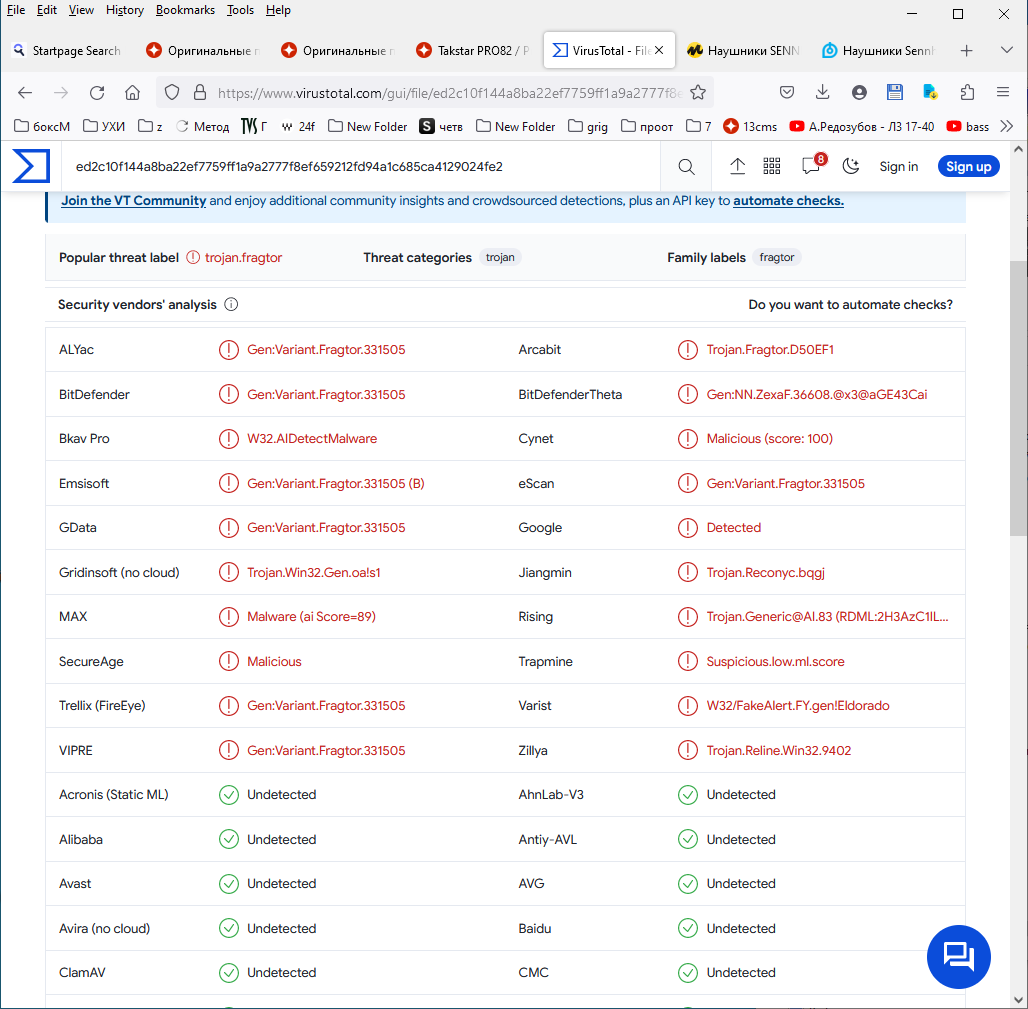Expand the list all tabs chevron
Image resolution: width=1028 pixels, height=1009 pixels.
point(1006,50)
